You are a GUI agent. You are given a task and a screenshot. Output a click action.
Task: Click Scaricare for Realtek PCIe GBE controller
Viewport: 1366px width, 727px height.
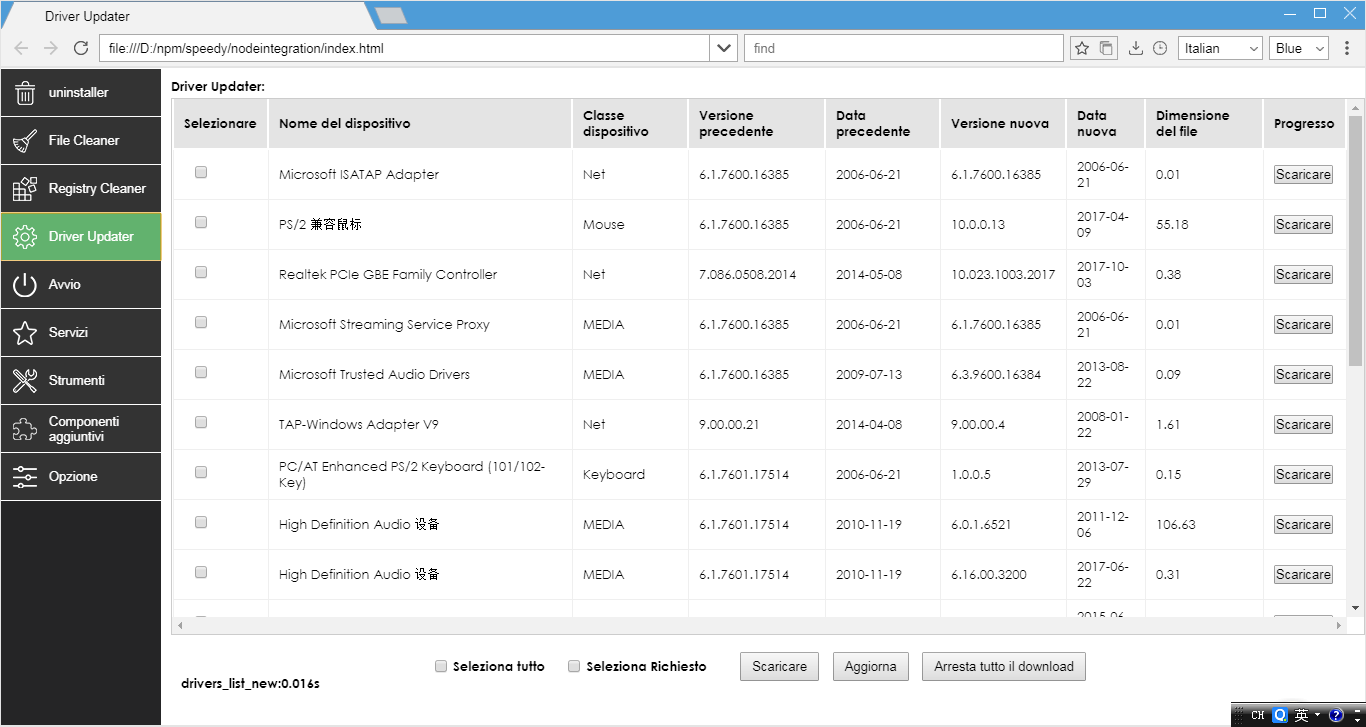pyautogui.click(x=1303, y=275)
